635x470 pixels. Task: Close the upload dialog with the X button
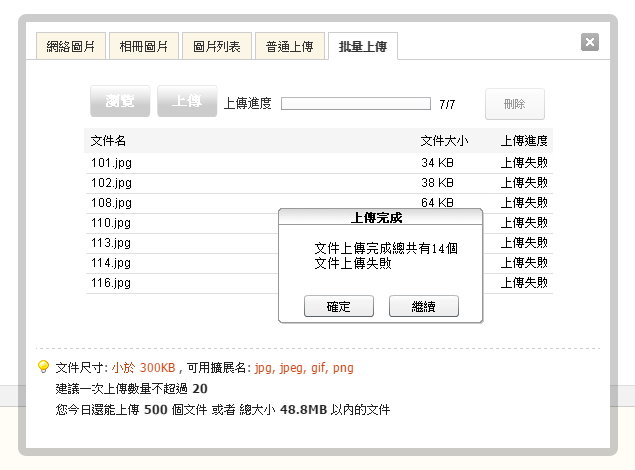click(x=590, y=42)
